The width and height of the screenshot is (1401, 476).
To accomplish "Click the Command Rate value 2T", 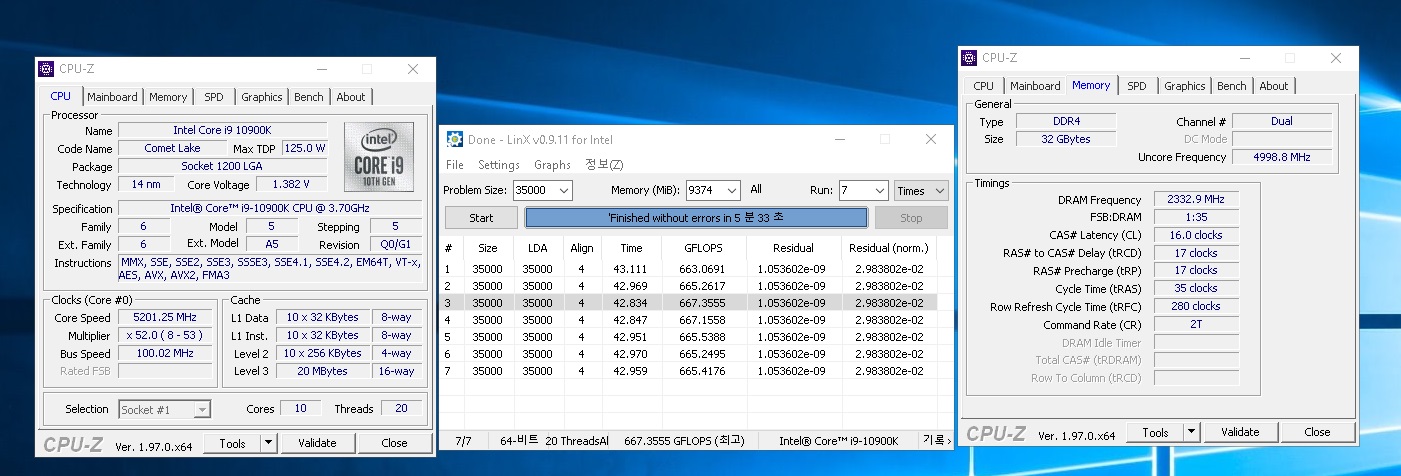I will [1196, 325].
